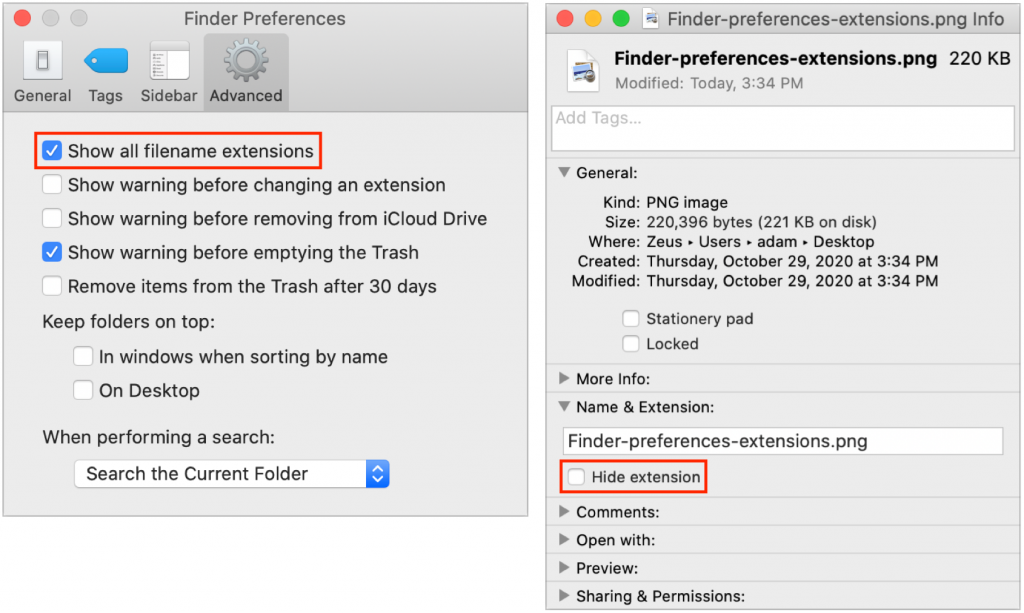
Task: Enable the Locked checkbox
Action: point(631,344)
